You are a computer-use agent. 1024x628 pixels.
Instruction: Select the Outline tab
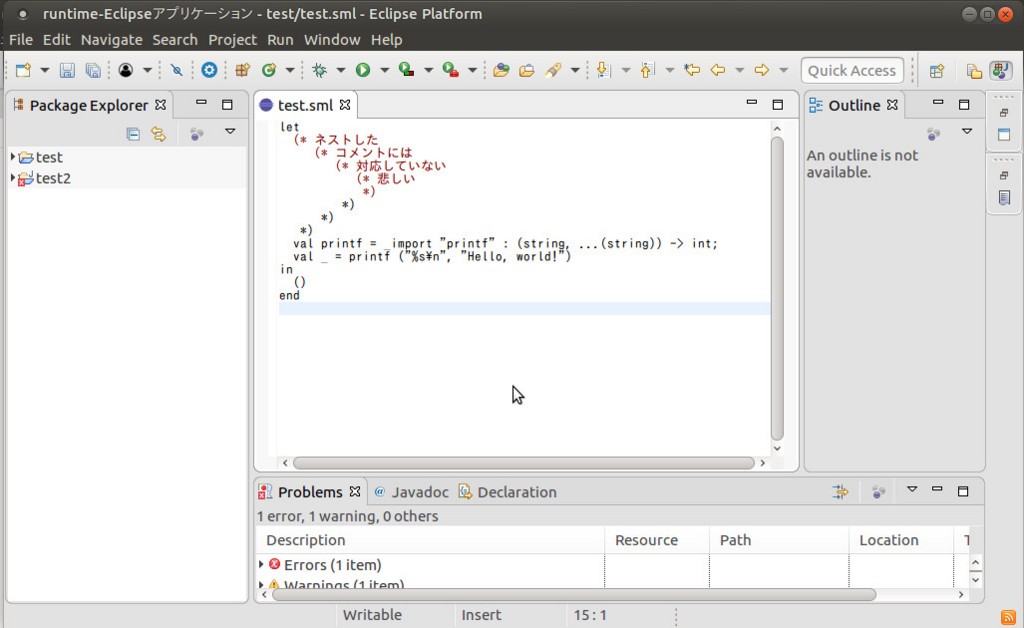click(854, 105)
